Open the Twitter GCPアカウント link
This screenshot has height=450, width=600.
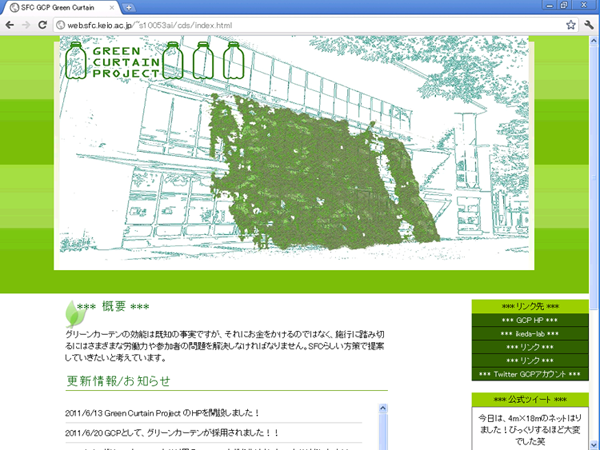coord(530,374)
